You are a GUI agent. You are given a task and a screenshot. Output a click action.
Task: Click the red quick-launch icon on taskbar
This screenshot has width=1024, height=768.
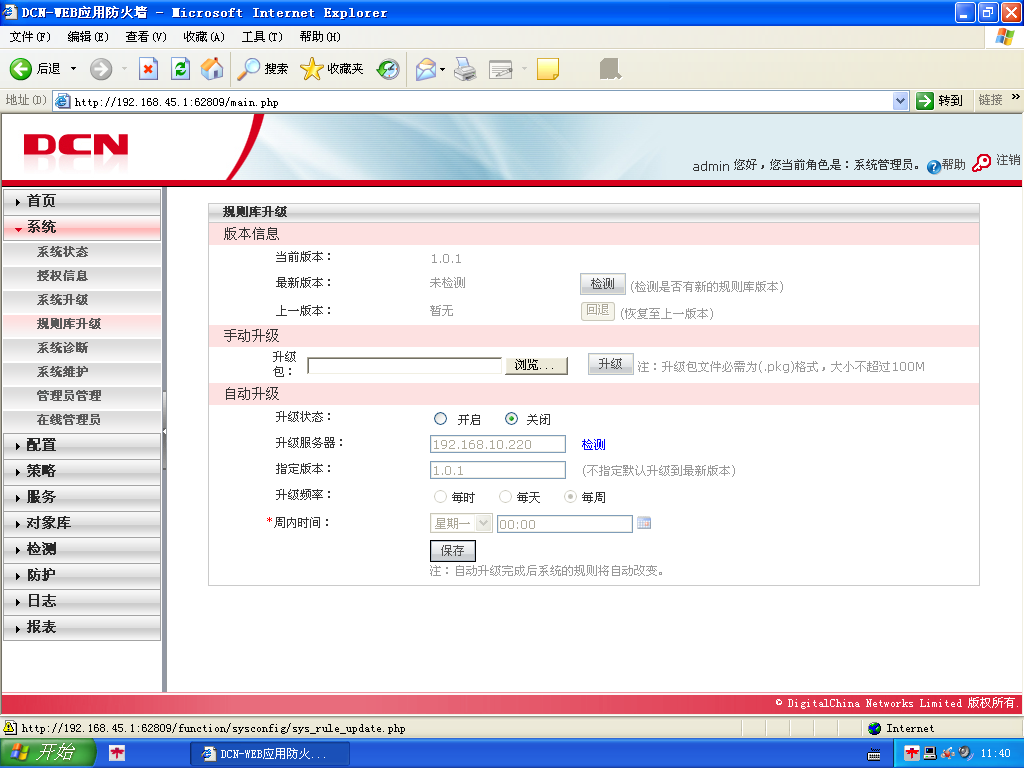117,754
